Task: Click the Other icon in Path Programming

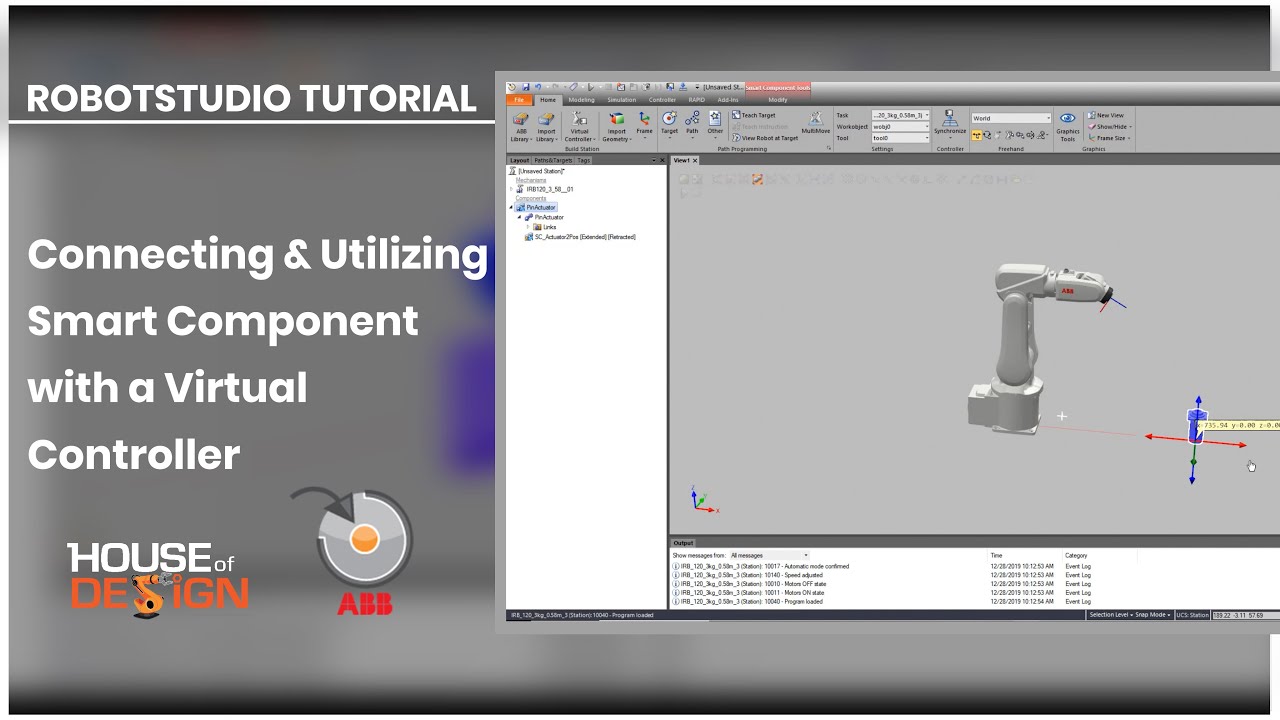Action: (715, 119)
